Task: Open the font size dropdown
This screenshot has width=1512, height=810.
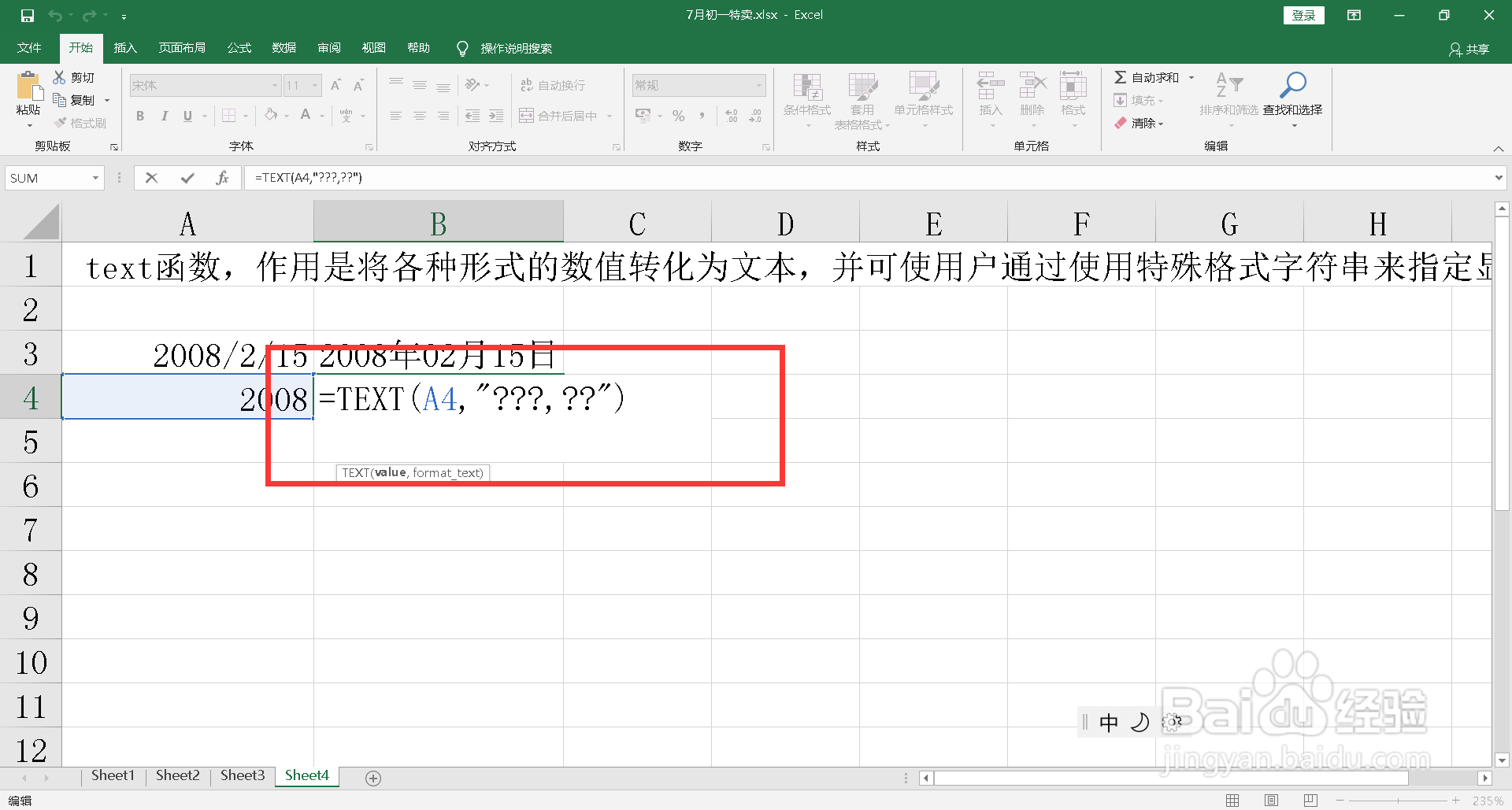Action: tap(313, 85)
